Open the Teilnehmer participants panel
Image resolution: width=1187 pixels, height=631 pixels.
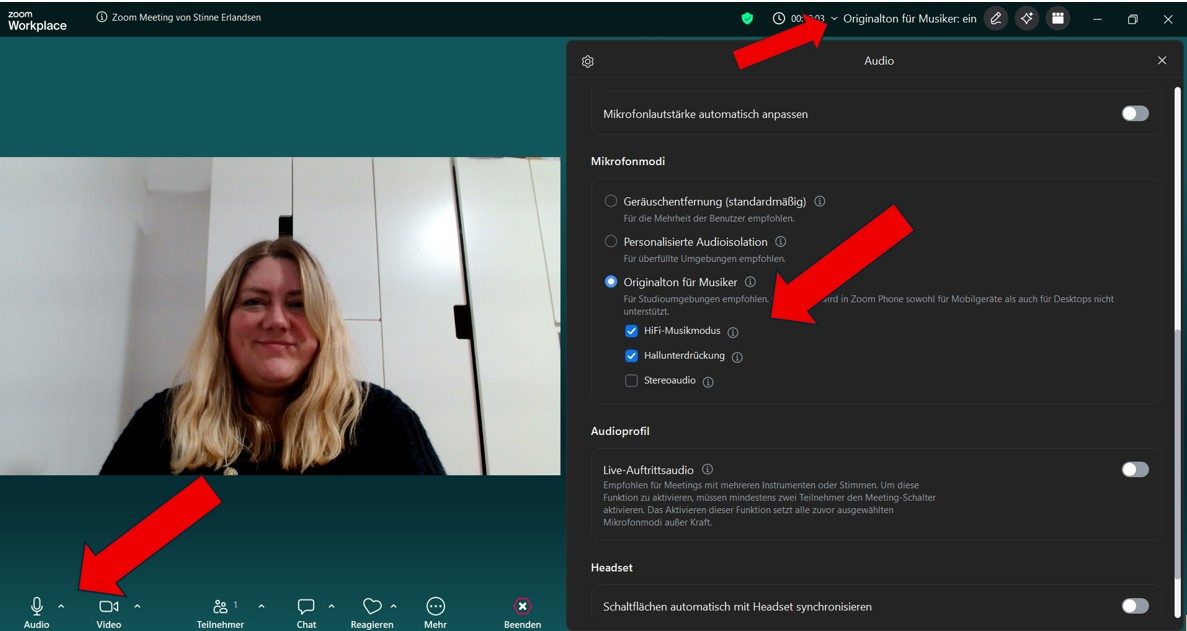coord(220,605)
